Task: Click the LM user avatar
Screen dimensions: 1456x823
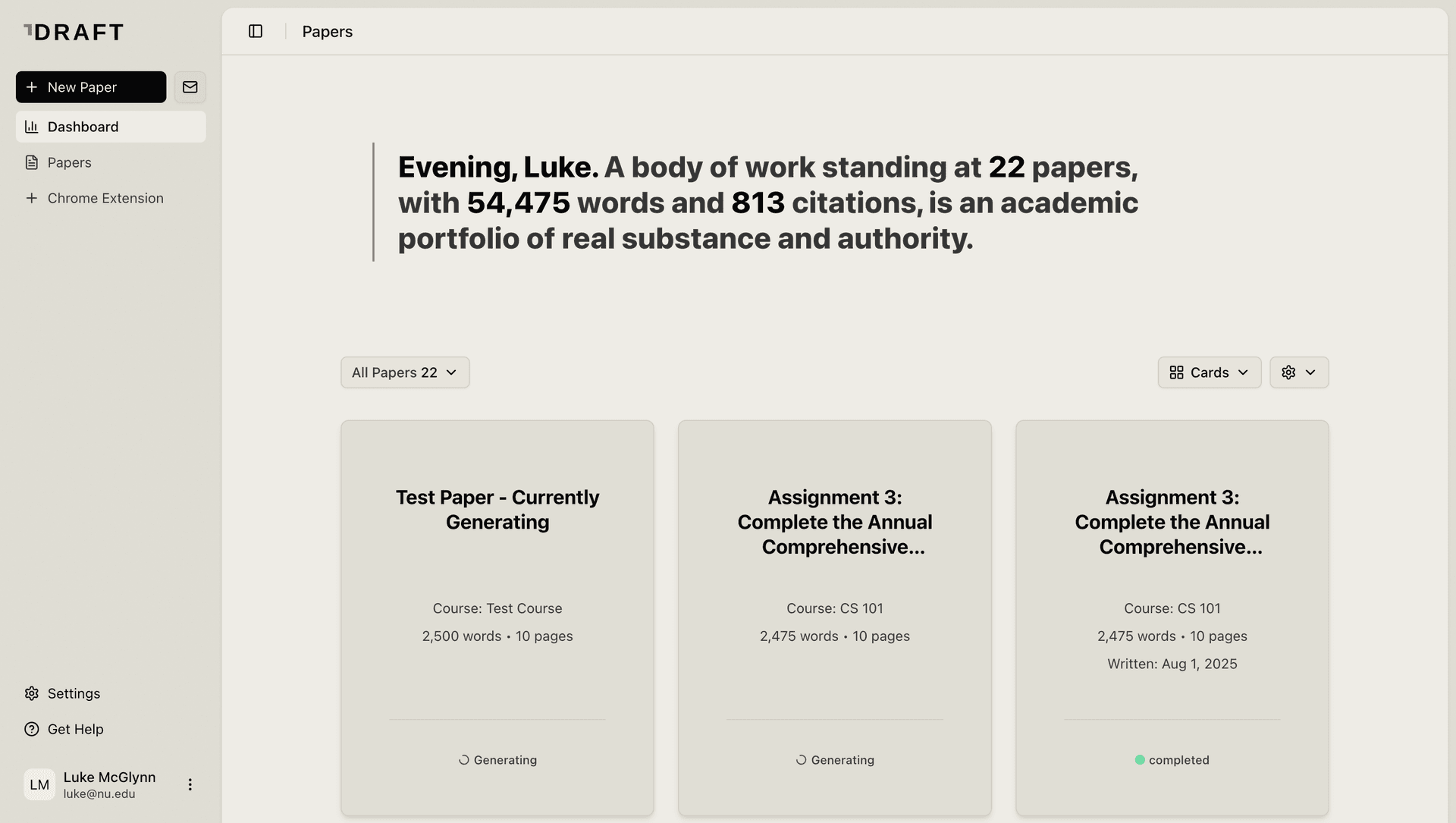Action: pyautogui.click(x=39, y=784)
